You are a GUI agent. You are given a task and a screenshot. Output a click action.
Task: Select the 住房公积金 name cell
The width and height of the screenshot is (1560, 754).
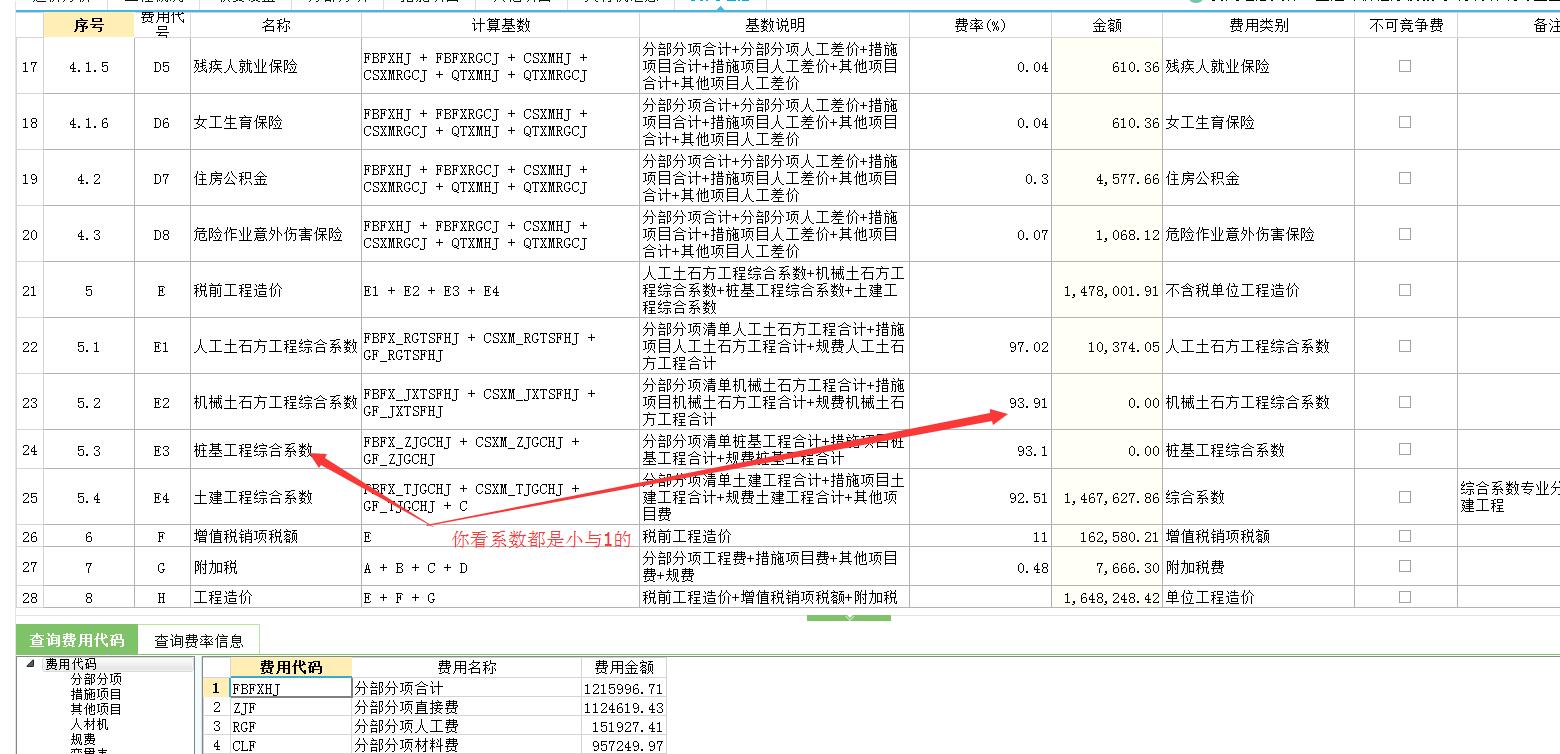click(276, 179)
